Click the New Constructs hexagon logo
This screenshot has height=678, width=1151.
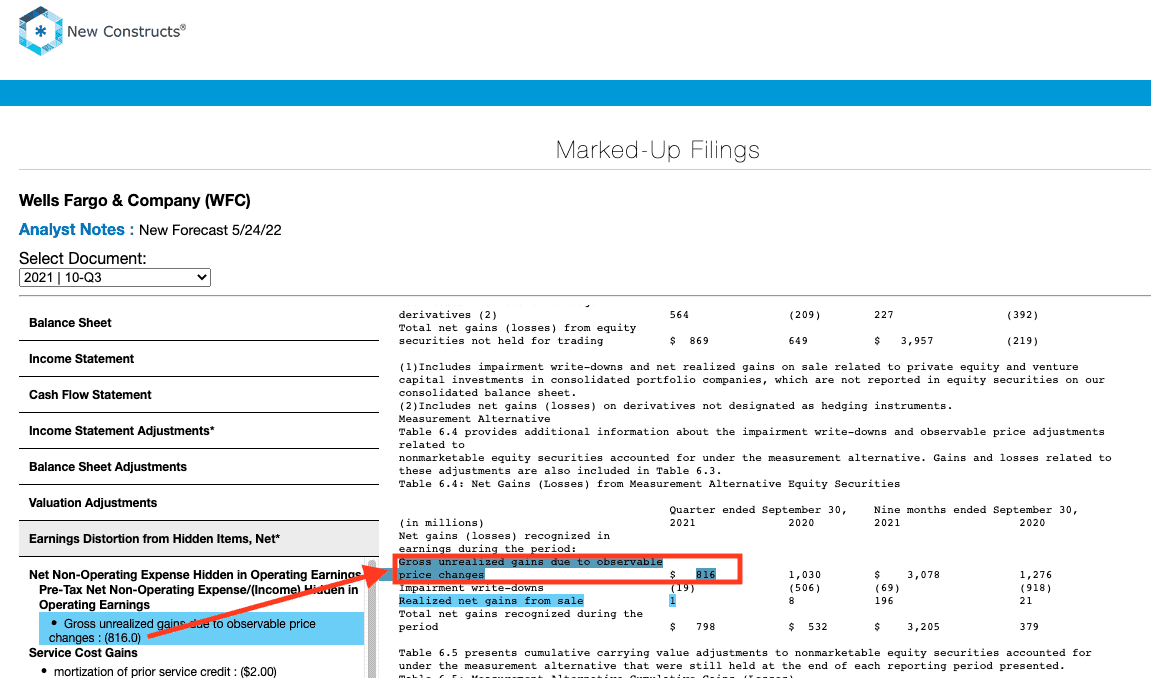click(x=40, y=31)
